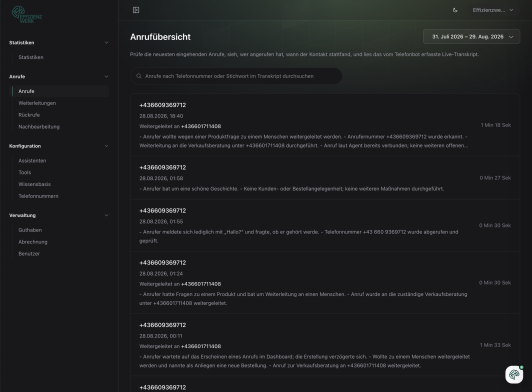Click the Effizienzwerk logo
Screen dimensions: 532x392
[27, 15]
